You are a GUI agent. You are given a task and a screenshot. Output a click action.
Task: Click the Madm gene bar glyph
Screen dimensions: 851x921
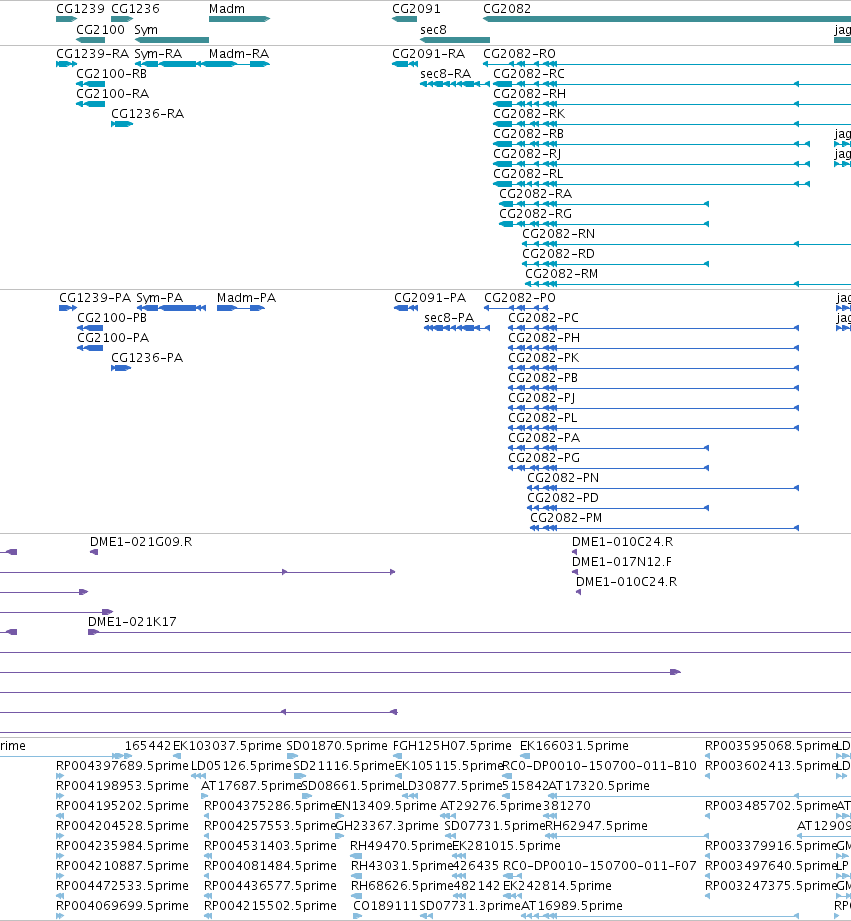239,19
